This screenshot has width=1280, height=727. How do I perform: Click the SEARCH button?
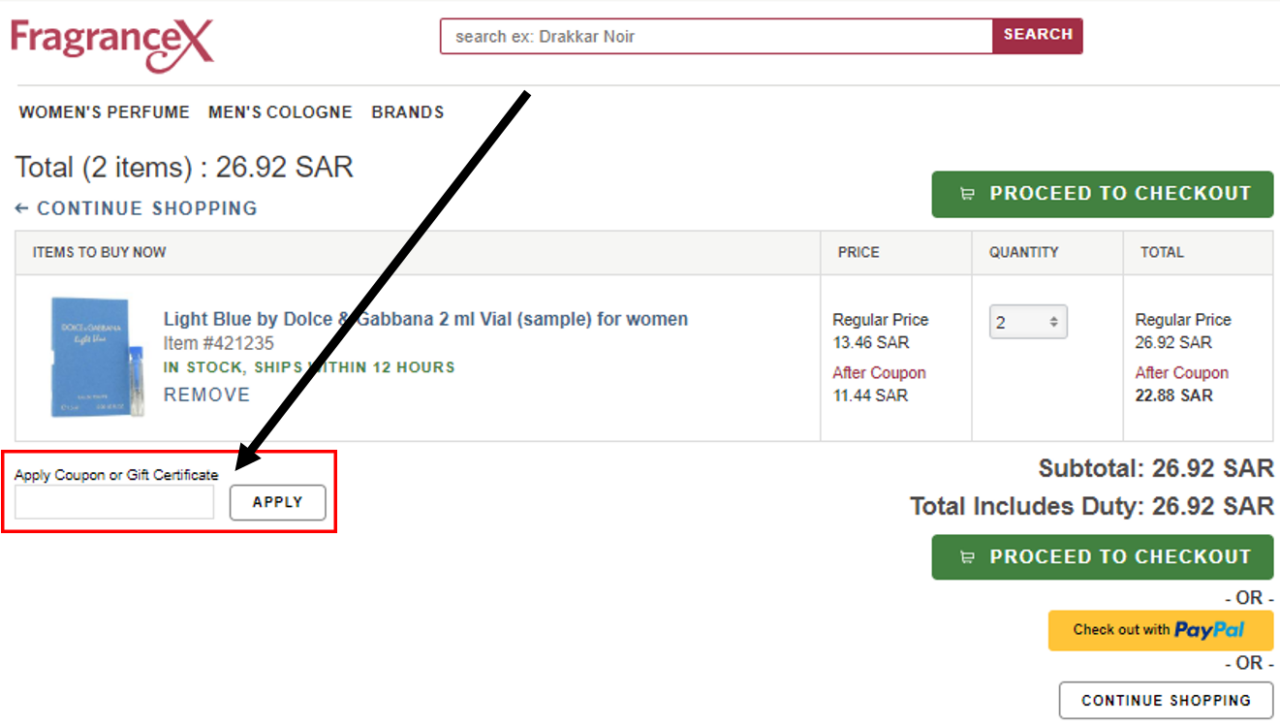pos(1037,35)
